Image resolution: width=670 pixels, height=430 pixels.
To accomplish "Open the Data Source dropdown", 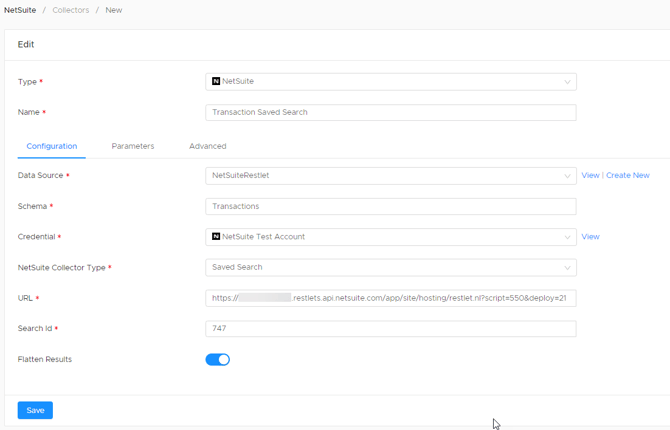I will (x=391, y=176).
